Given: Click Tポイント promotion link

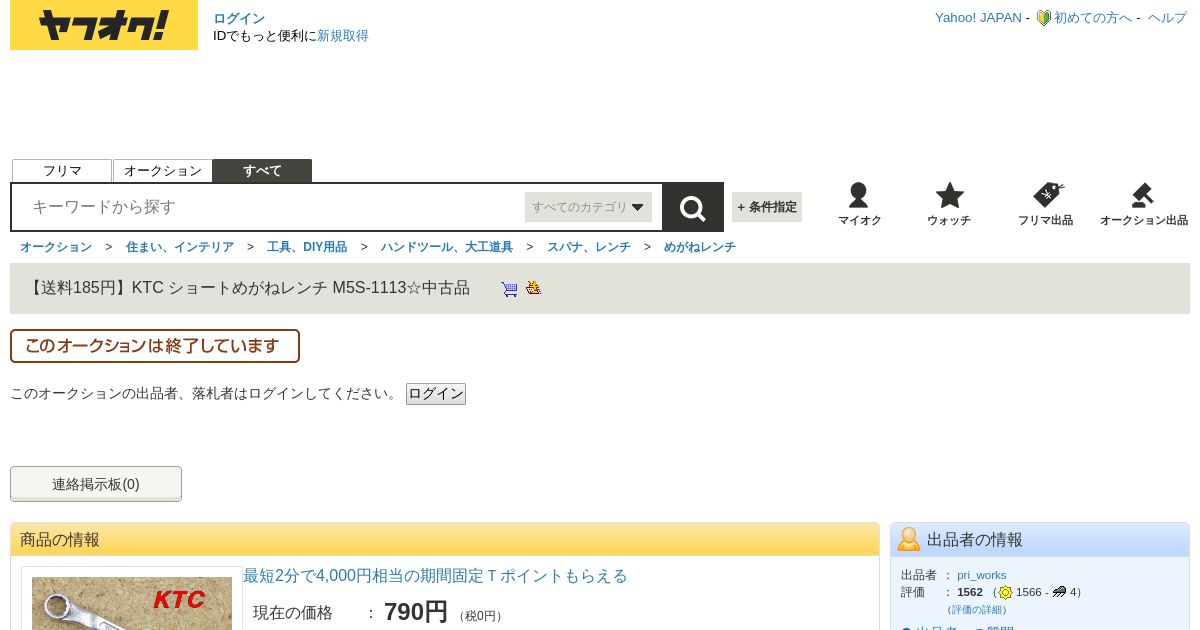Looking at the screenshot, I should (x=435, y=576).
